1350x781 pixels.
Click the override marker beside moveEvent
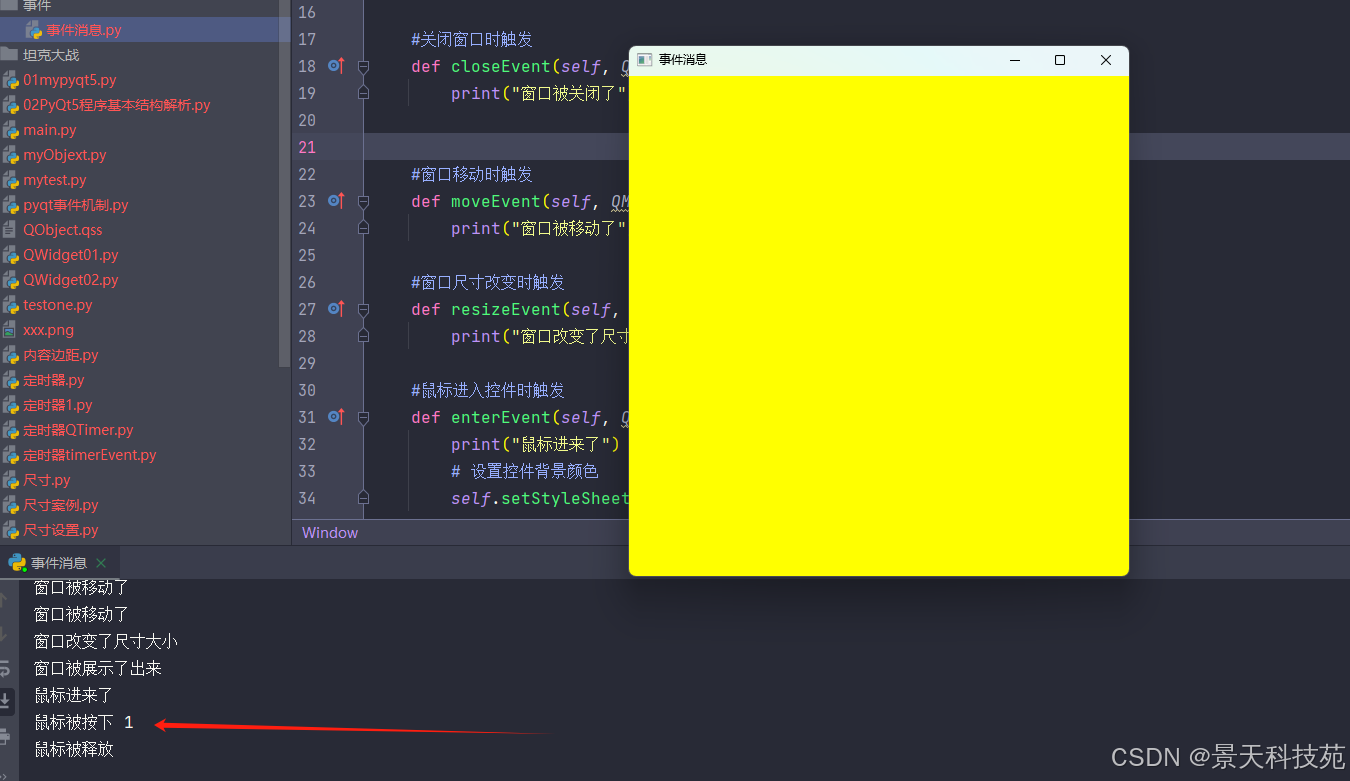click(x=336, y=201)
